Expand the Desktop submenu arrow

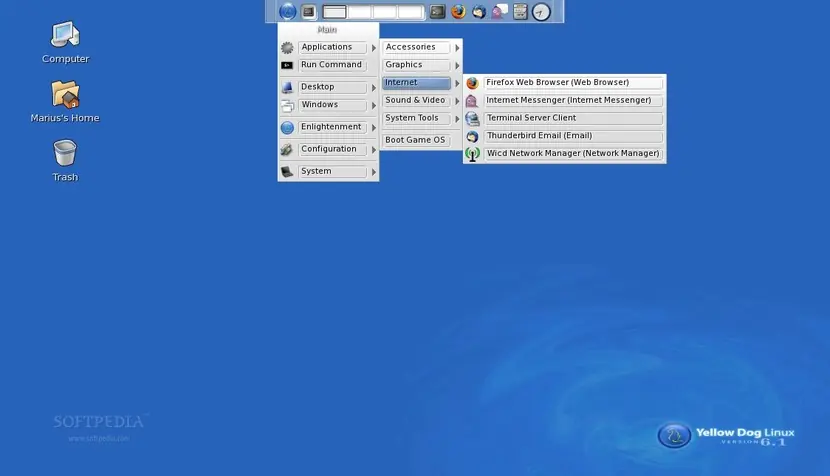point(374,87)
